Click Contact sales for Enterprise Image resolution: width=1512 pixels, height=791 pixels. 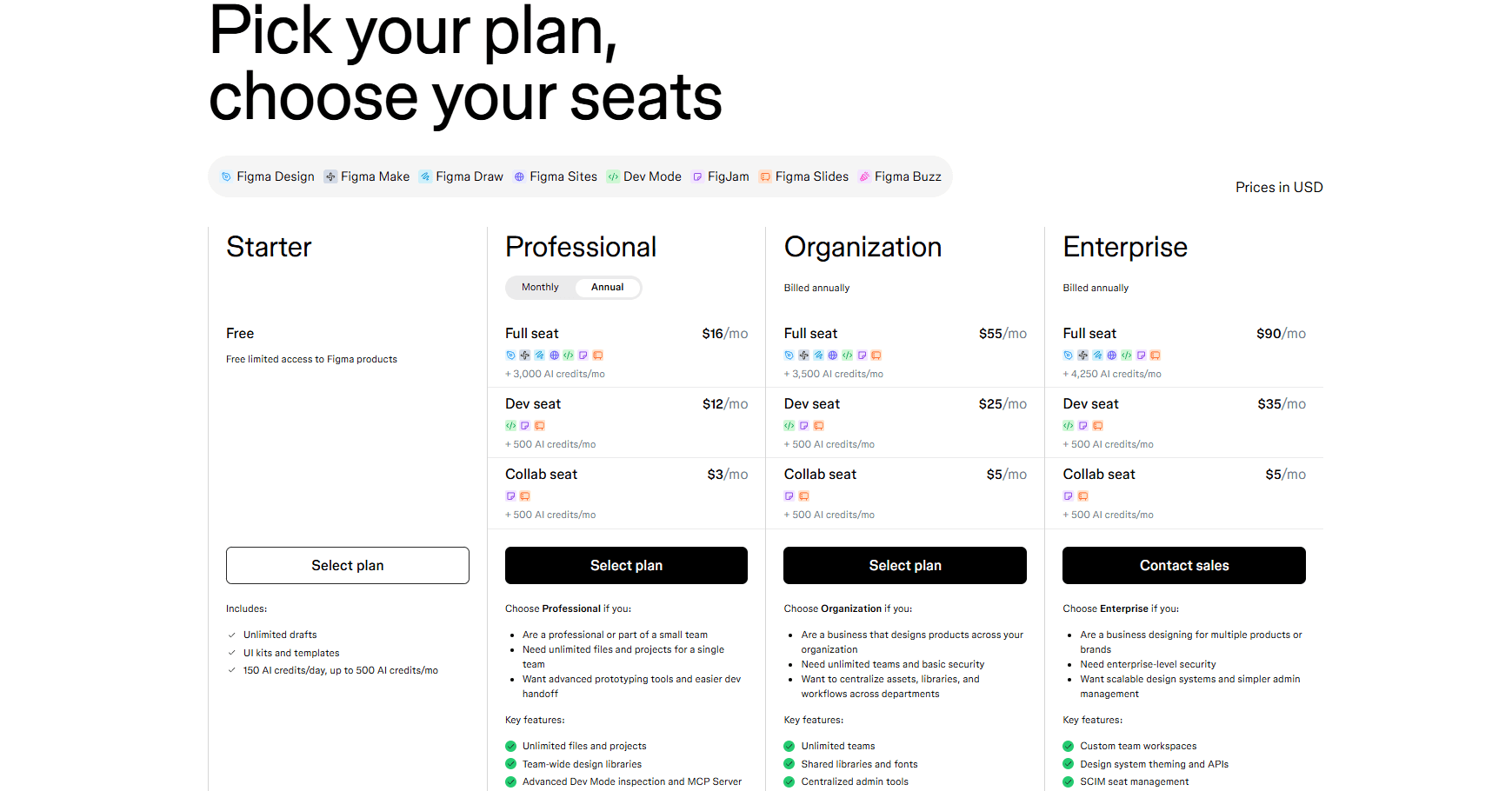(1183, 565)
